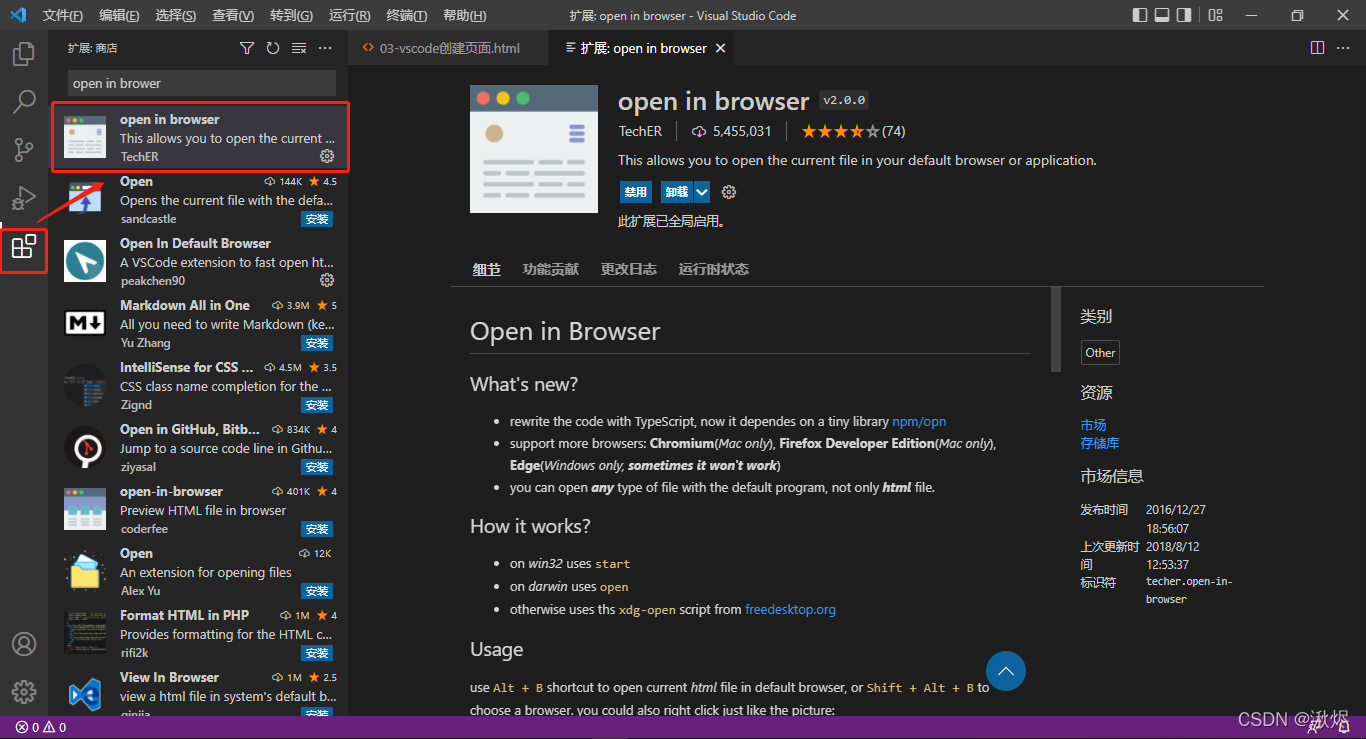The image size is (1366, 739).
Task: Install the sandcastle Open extension
Action: 317,219
